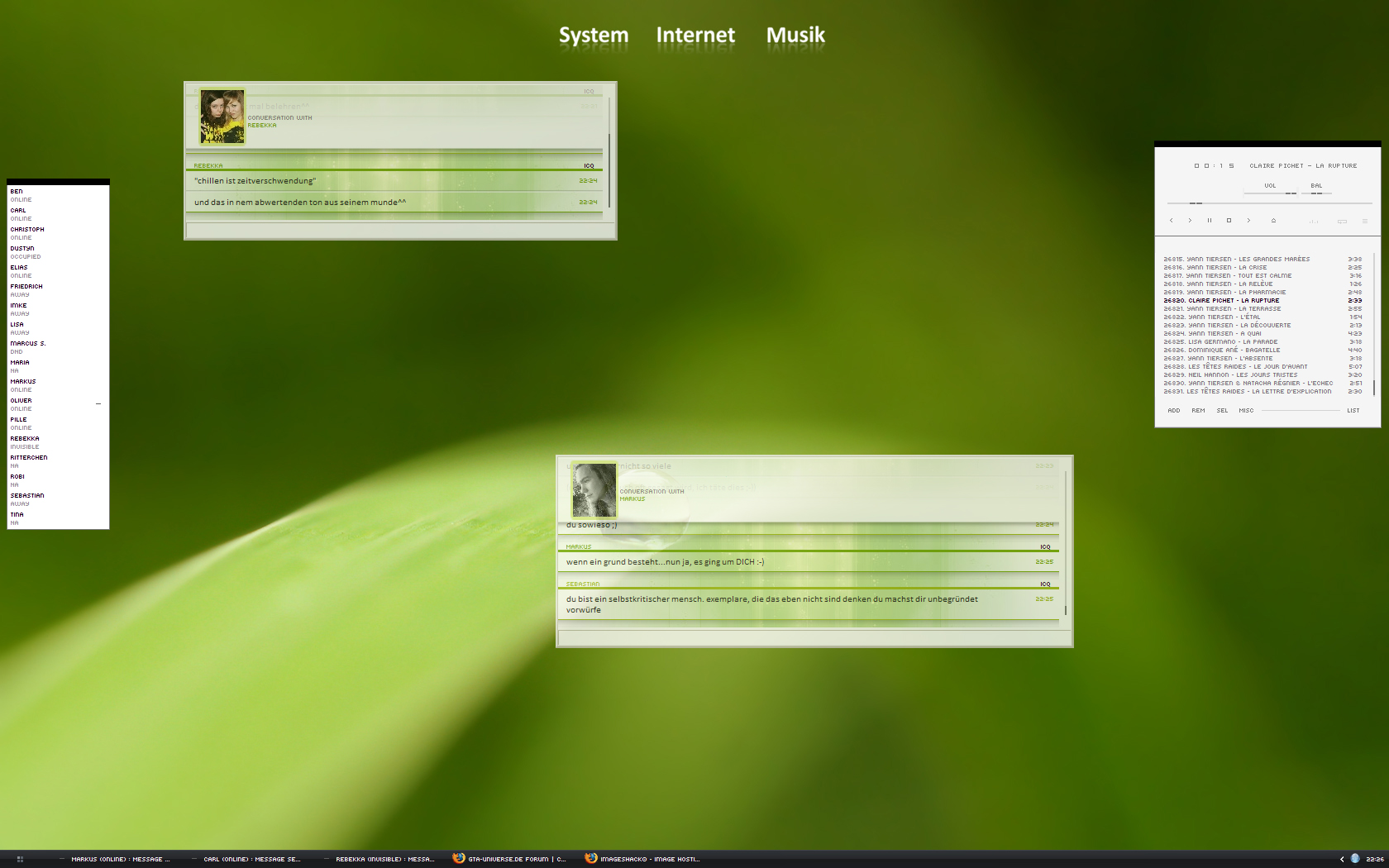Click the song seek bar position handle

(1196, 203)
